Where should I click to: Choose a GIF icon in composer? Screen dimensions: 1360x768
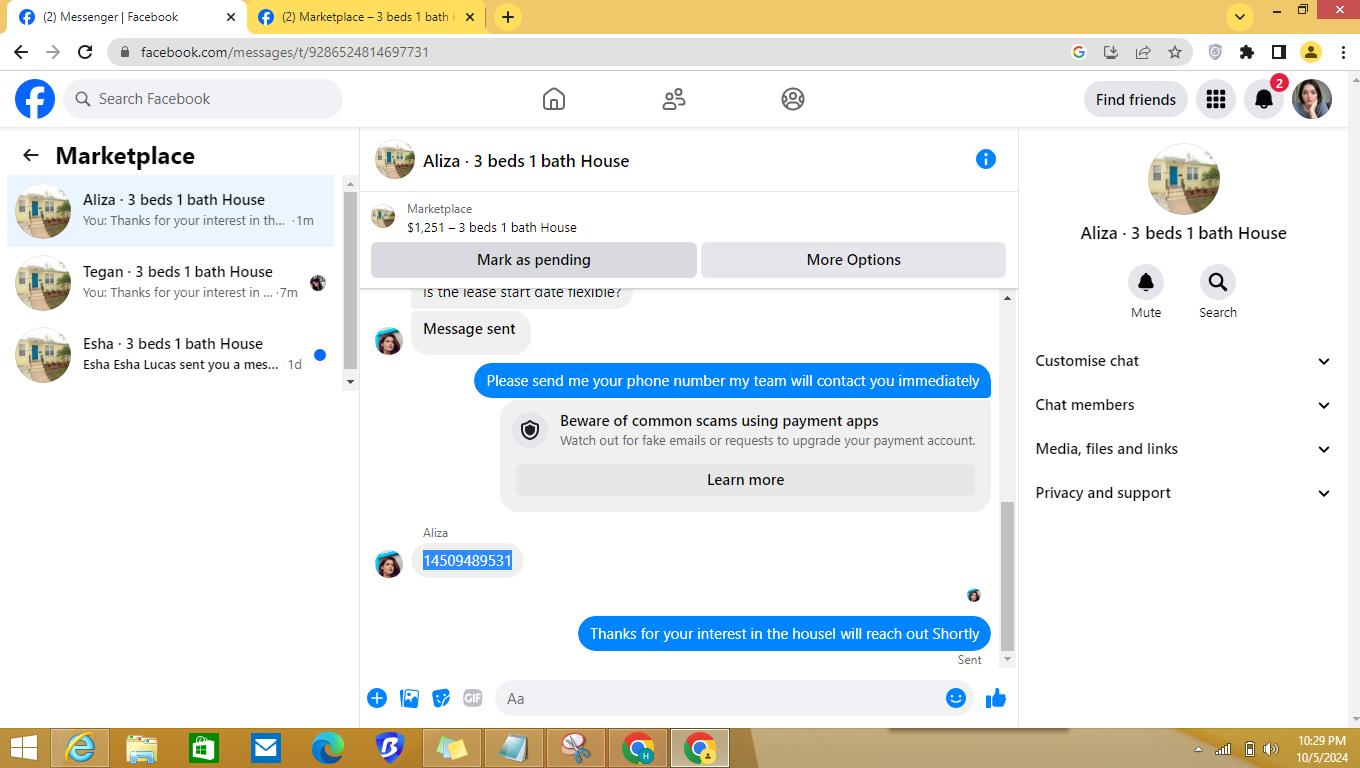click(x=473, y=698)
